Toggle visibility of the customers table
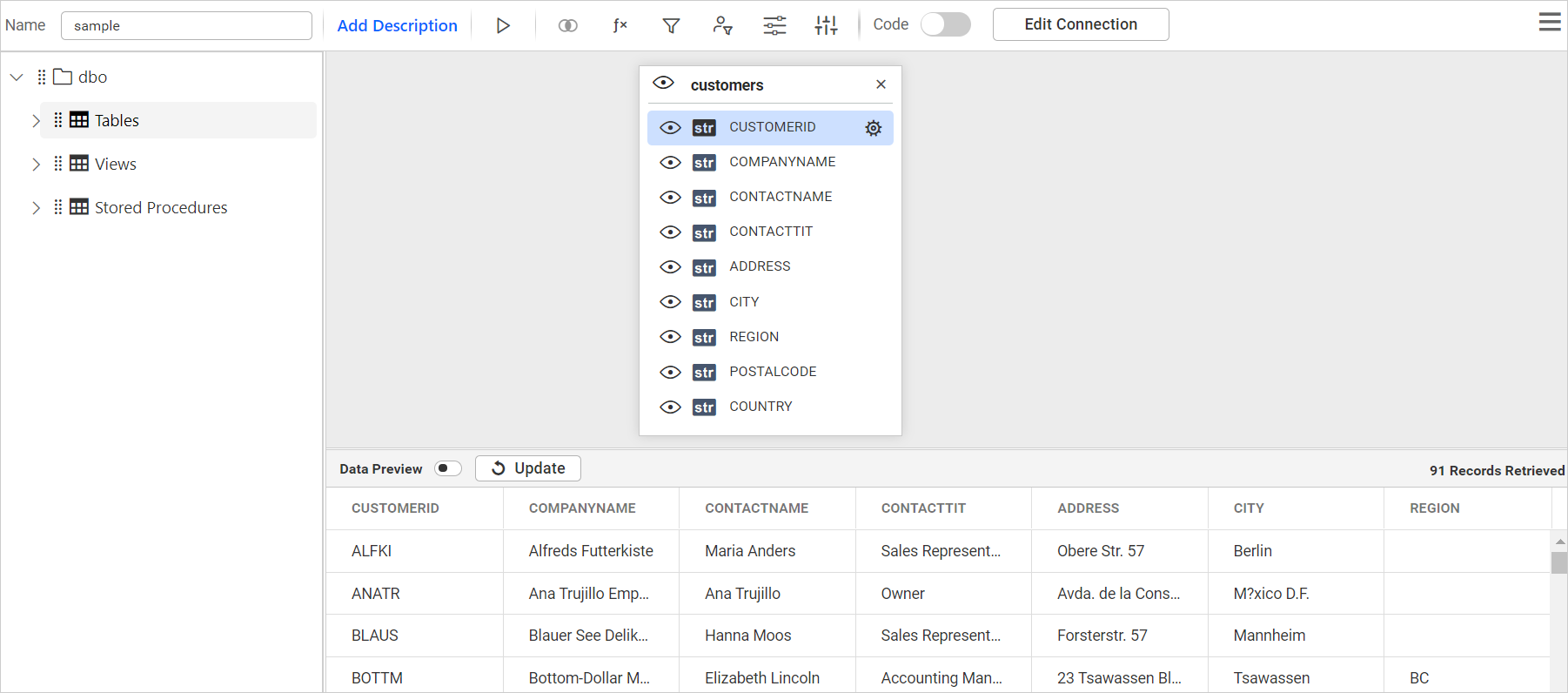Screen dimensions: 1568x693 click(x=663, y=84)
